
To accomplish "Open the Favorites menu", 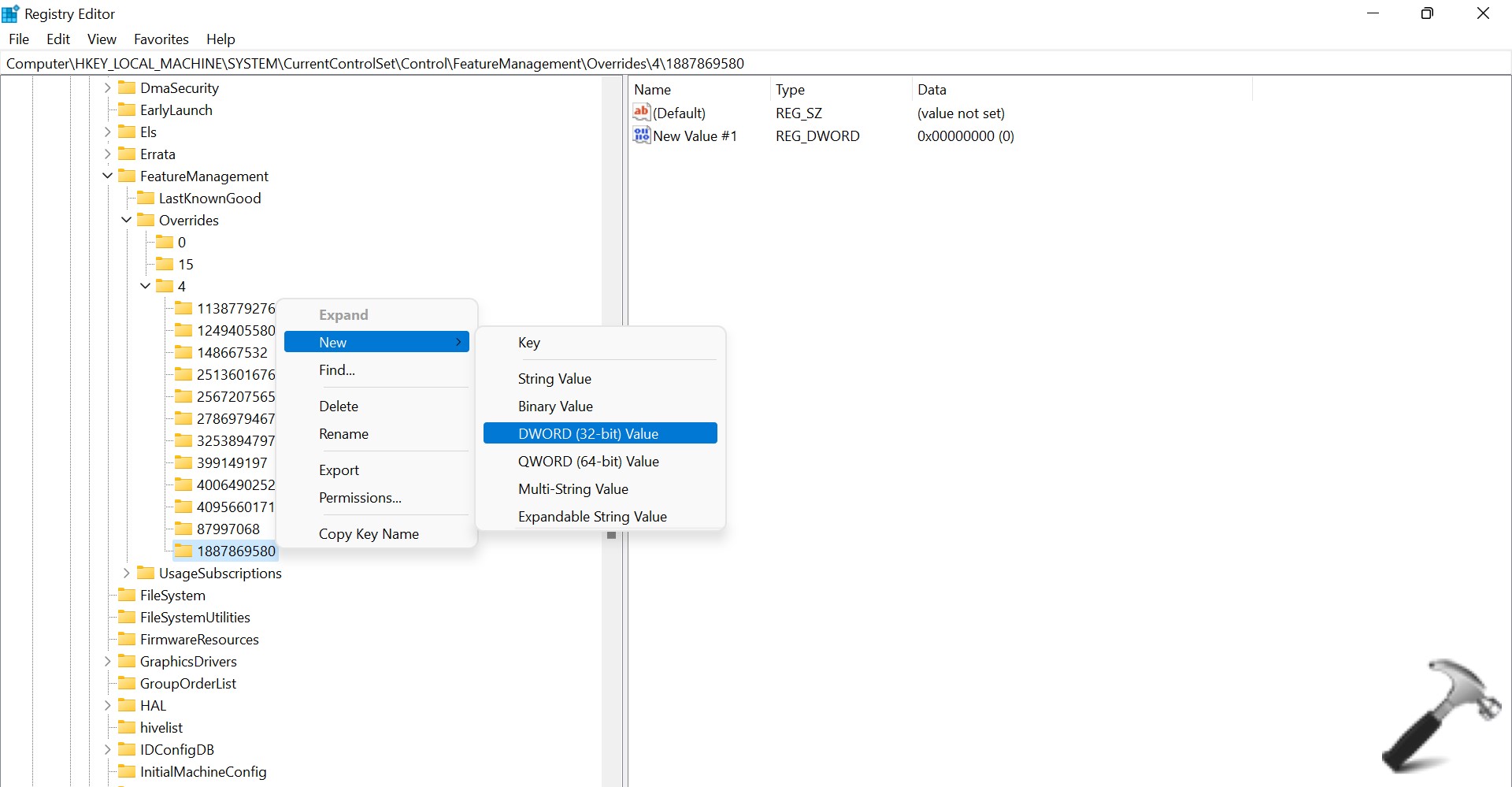I will (x=161, y=39).
